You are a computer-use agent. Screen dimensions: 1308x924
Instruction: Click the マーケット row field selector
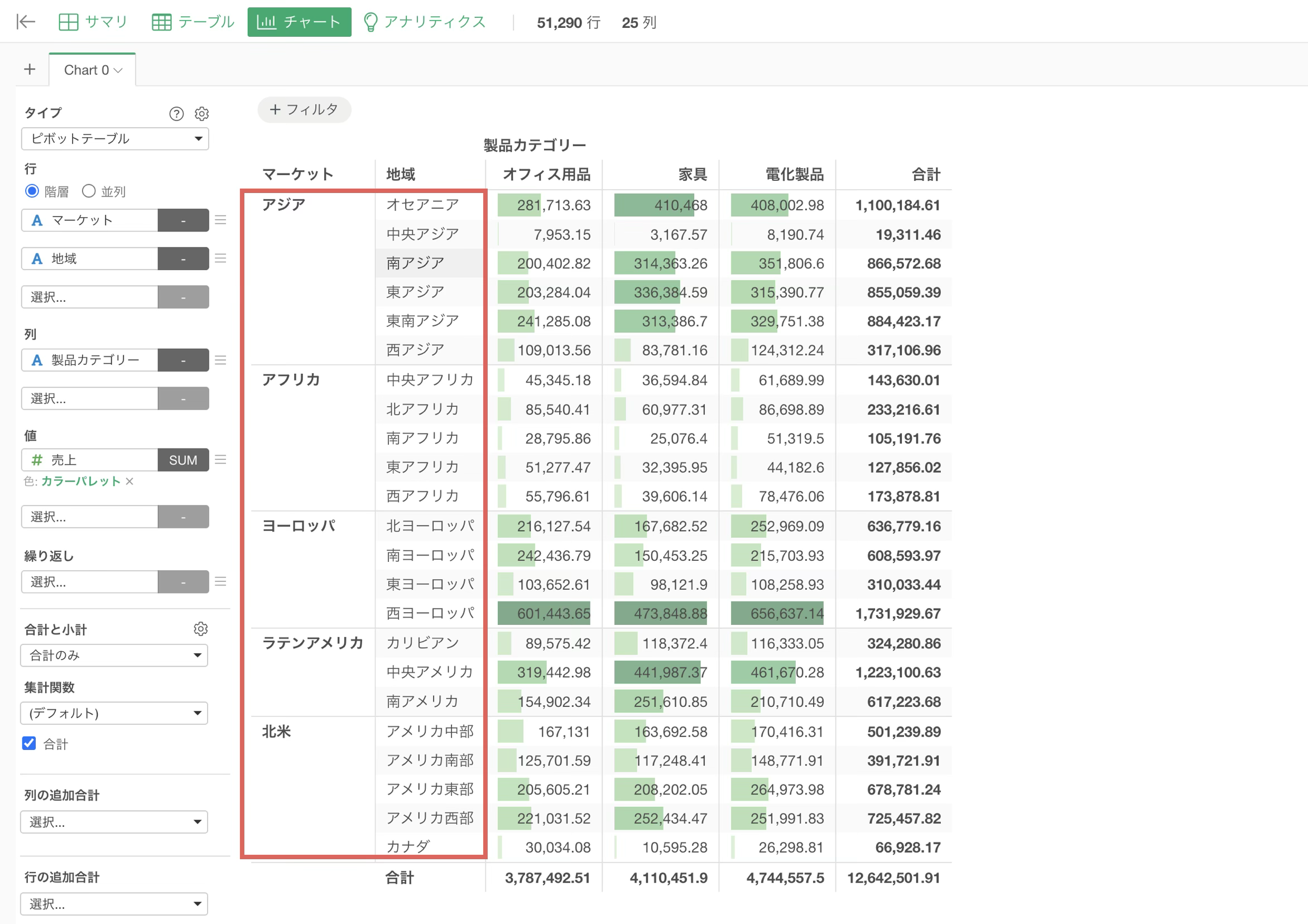89,220
